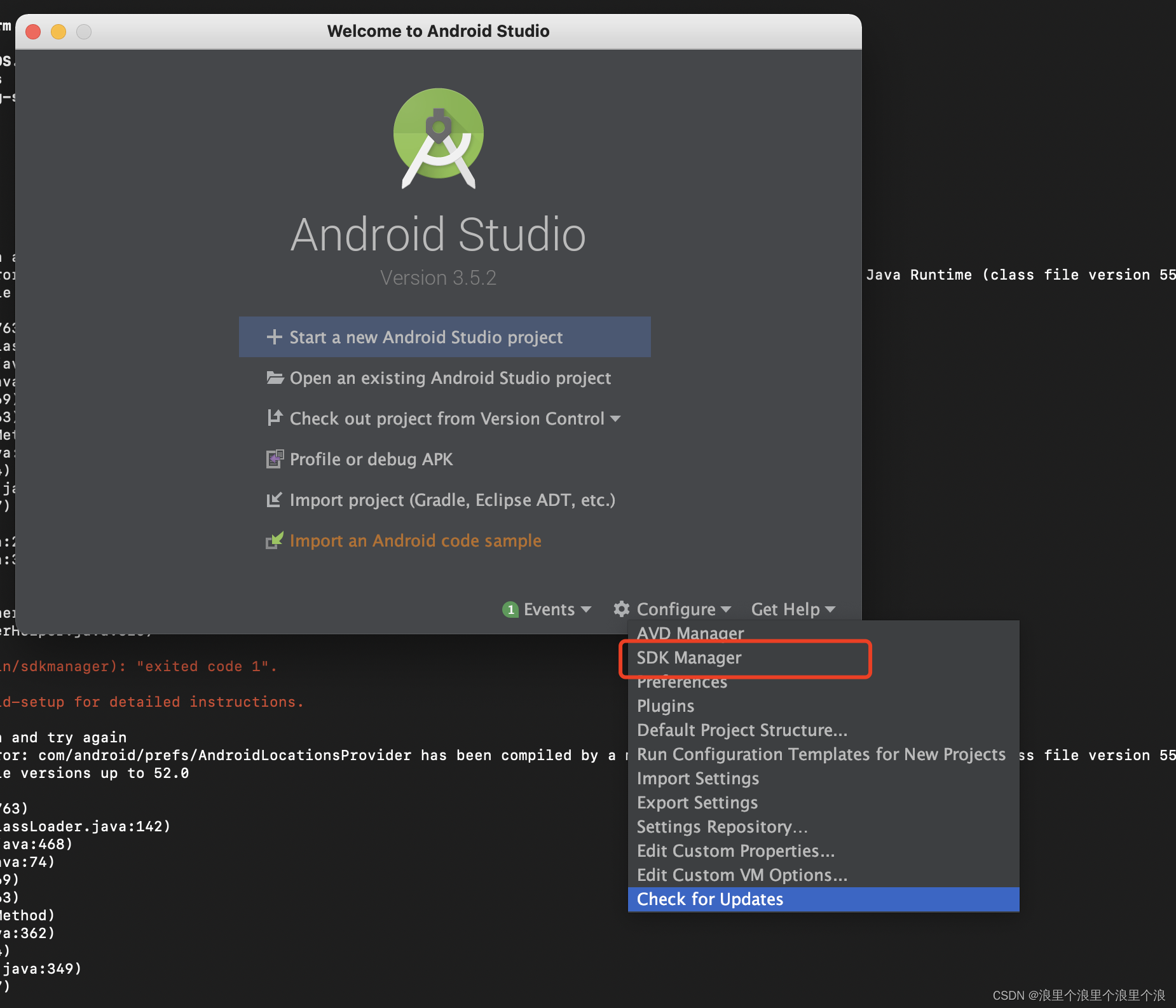Open the Get Help dropdown
The width and height of the screenshot is (1176, 1008).
click(x=793, y=609)
